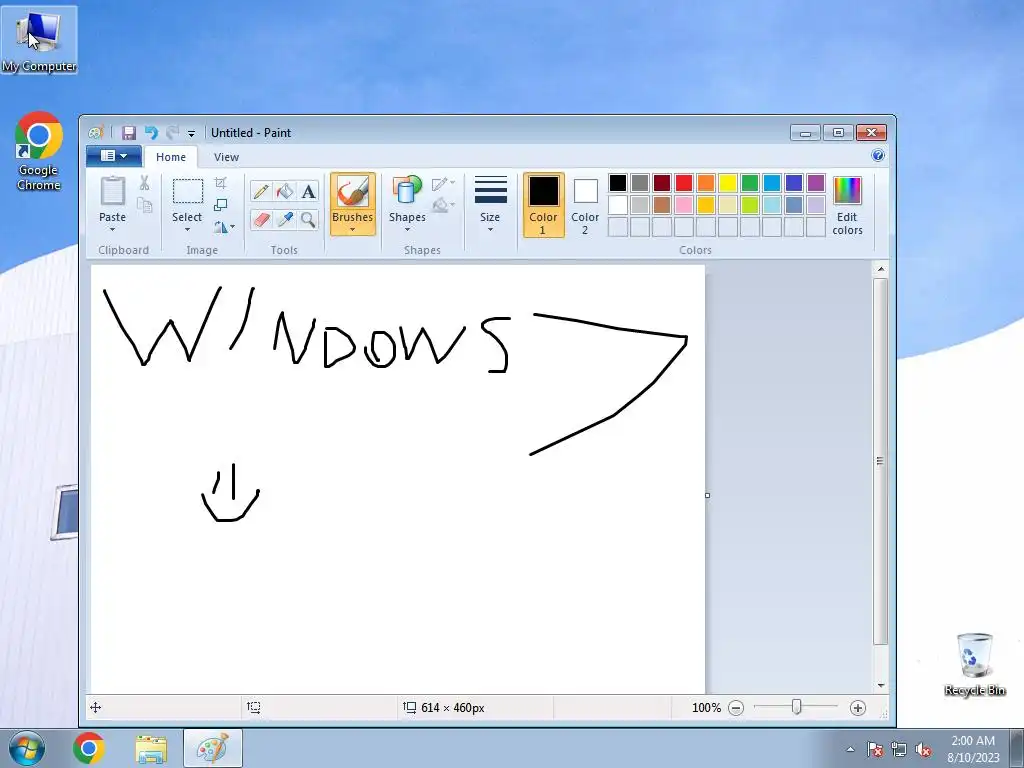Click the zoom out minus button
The width and height of the screenshot is (1024, 768).
pos(736,708)
